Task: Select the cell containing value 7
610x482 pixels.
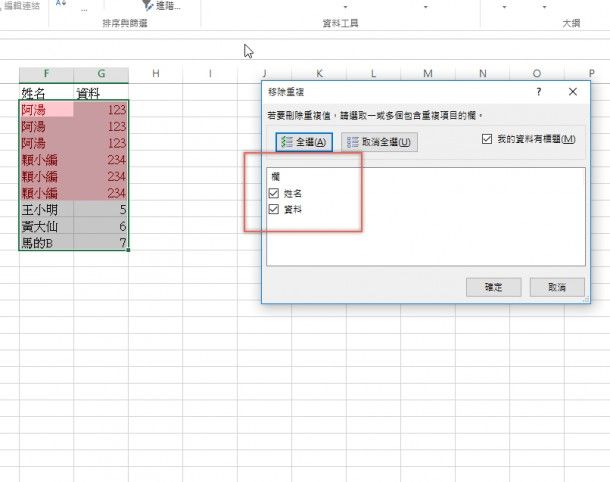Action: pyautogui.click(x=101, y=243)
